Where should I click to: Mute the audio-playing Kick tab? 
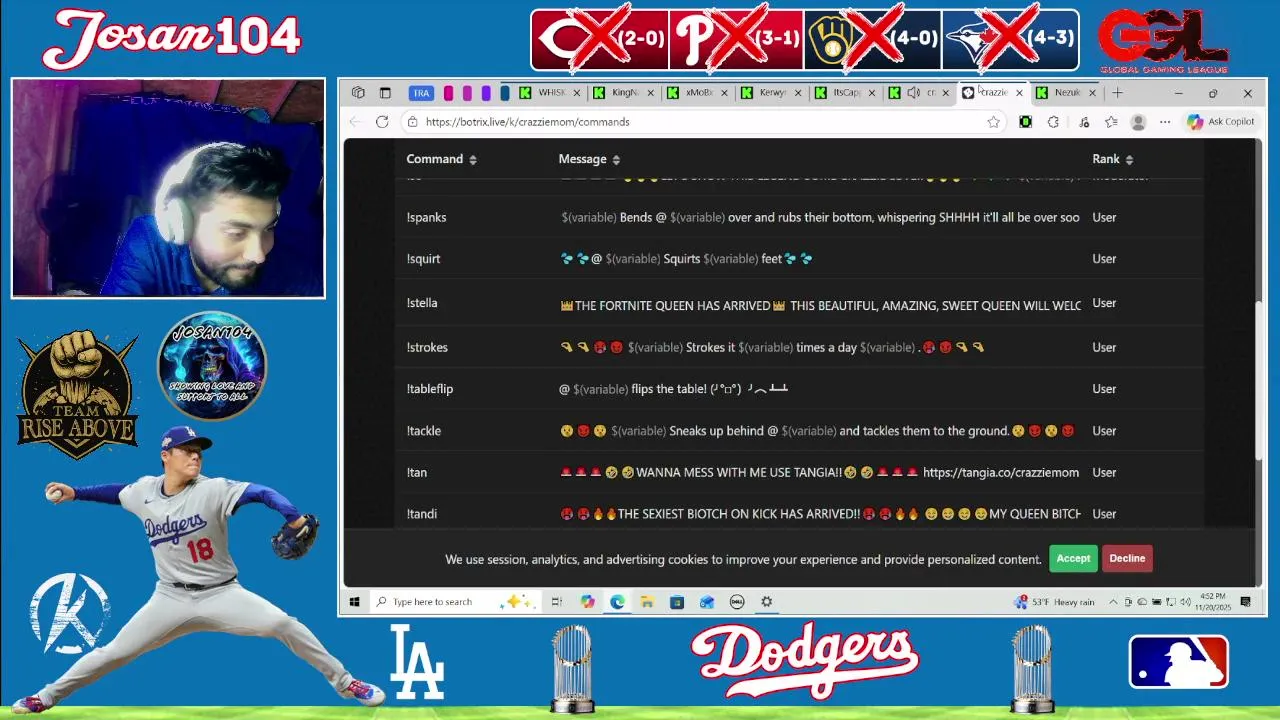pyautogui.click(x=913, y=93)
